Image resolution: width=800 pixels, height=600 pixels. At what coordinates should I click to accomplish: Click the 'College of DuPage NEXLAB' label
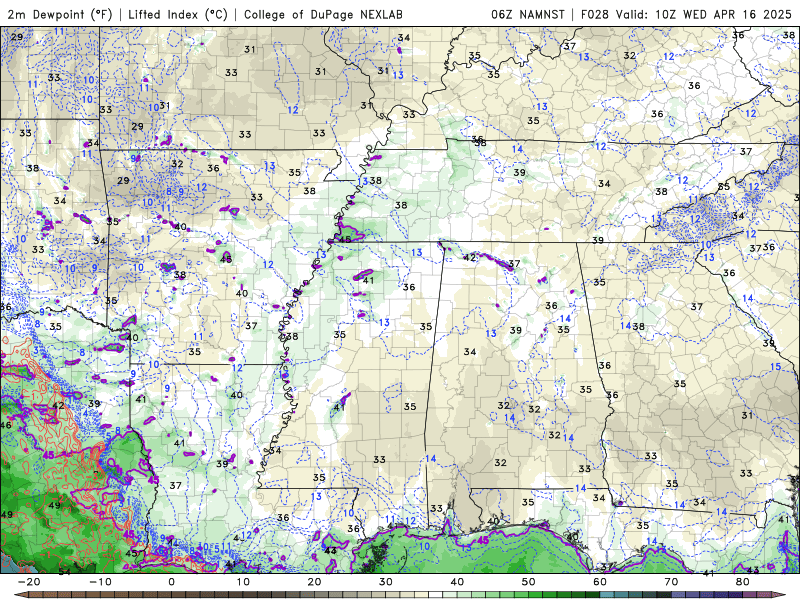pyautogui.click(x=323, y=14)
